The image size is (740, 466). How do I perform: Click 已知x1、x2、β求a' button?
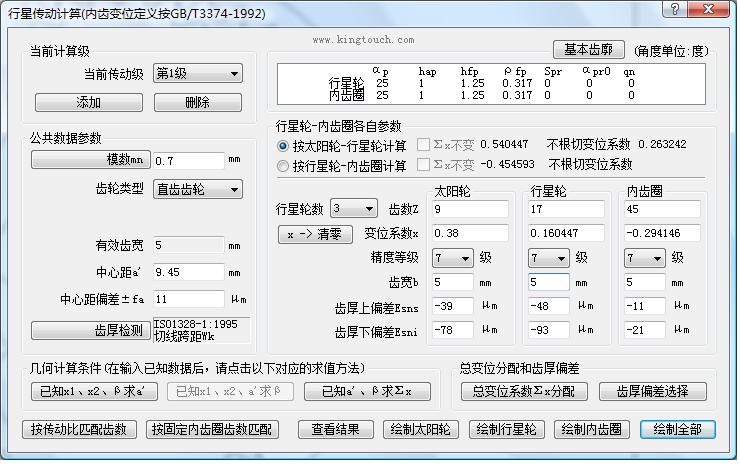pyautogui.click(x=94, y=391)
